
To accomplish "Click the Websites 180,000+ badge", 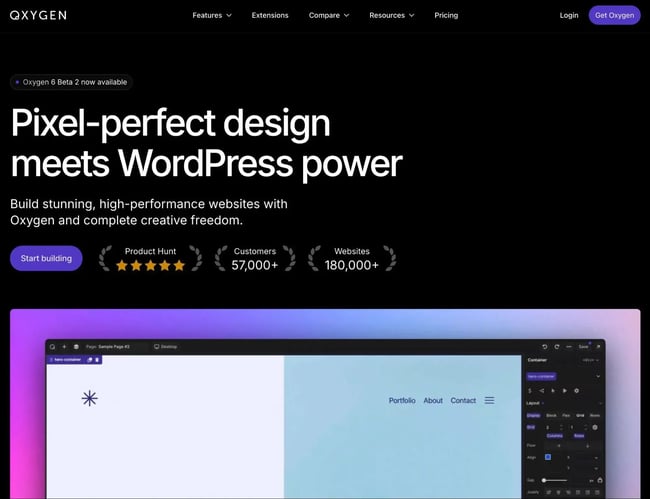I will pos(352,259).
